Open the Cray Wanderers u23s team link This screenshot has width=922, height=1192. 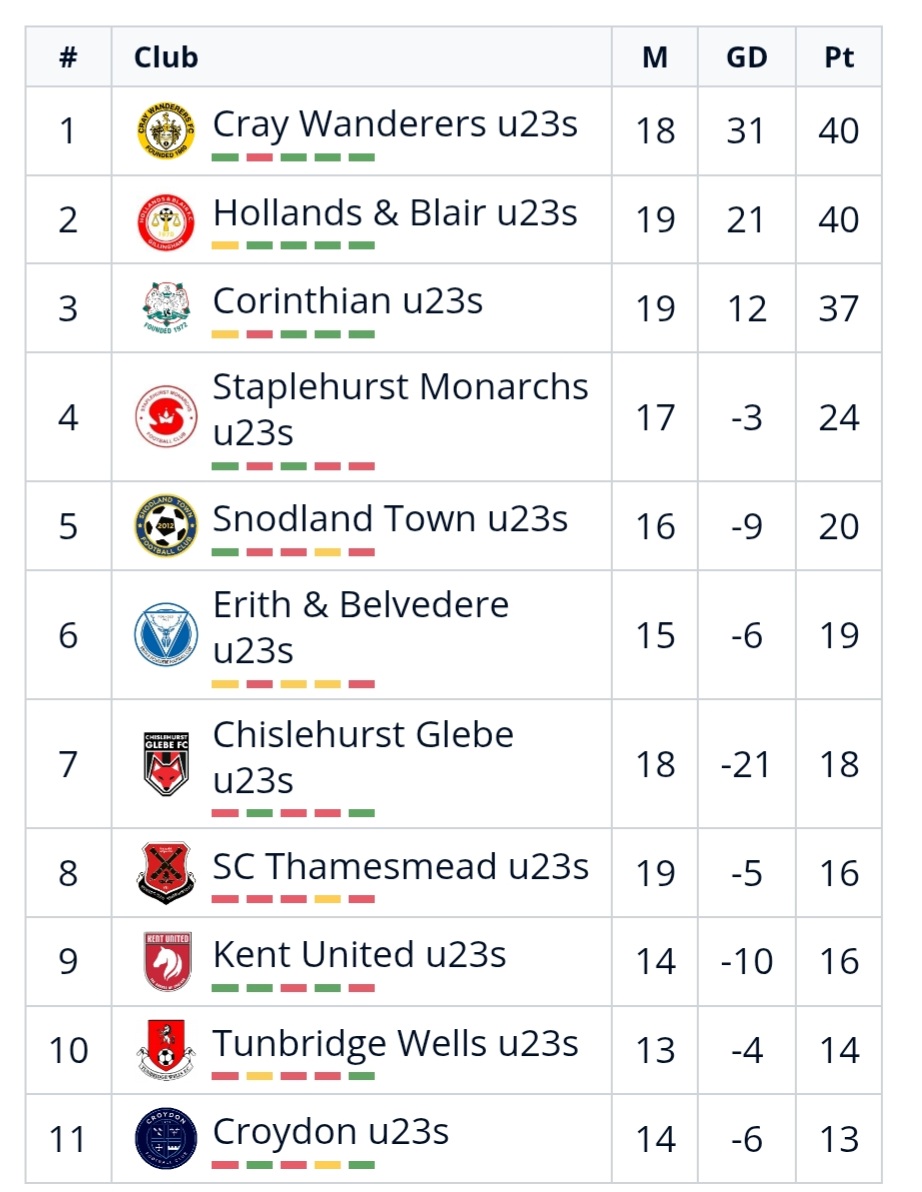[395, 124]
